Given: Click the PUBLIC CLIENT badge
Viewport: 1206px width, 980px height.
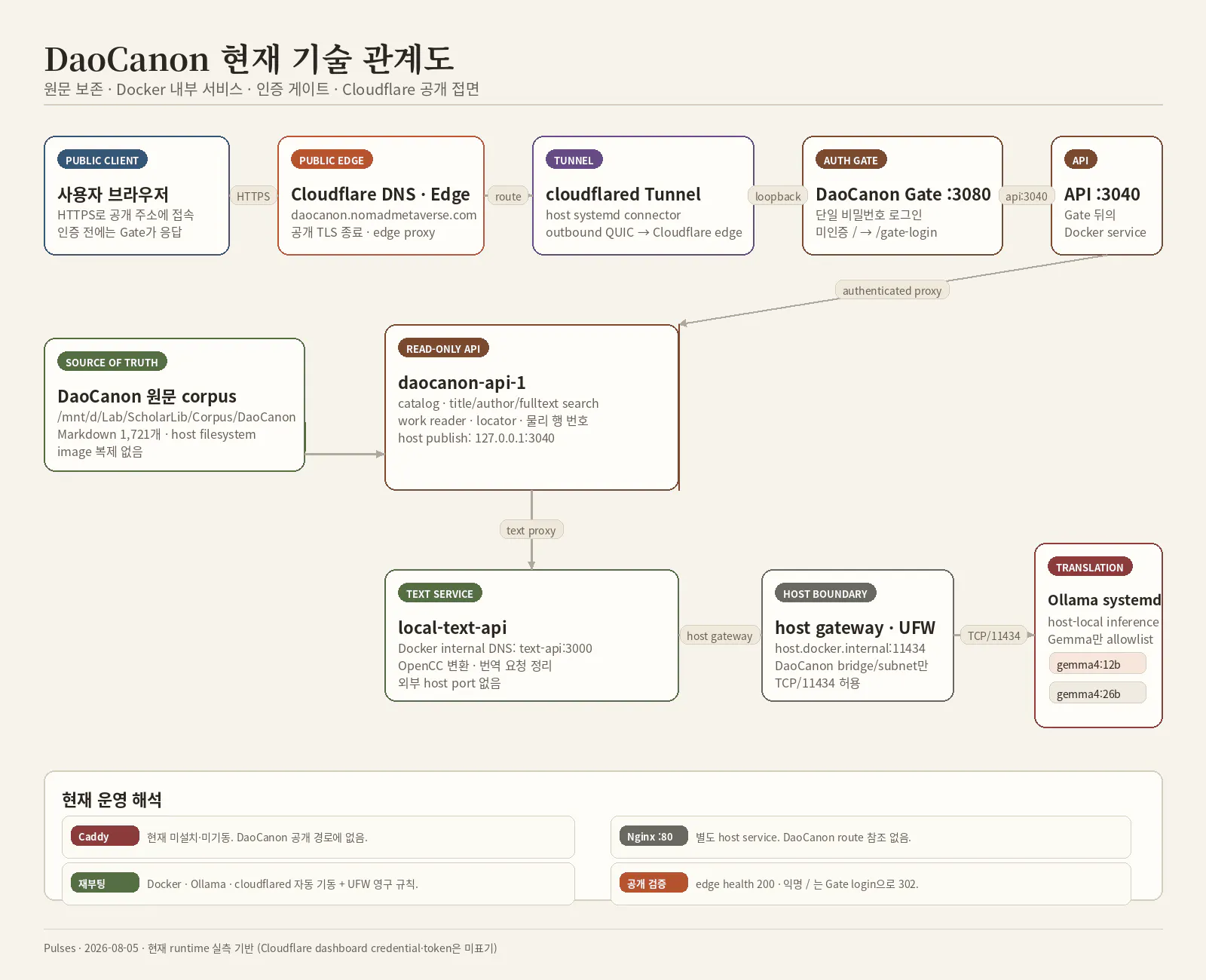Looking at the screenshot, I should click(x=102, y=160).
